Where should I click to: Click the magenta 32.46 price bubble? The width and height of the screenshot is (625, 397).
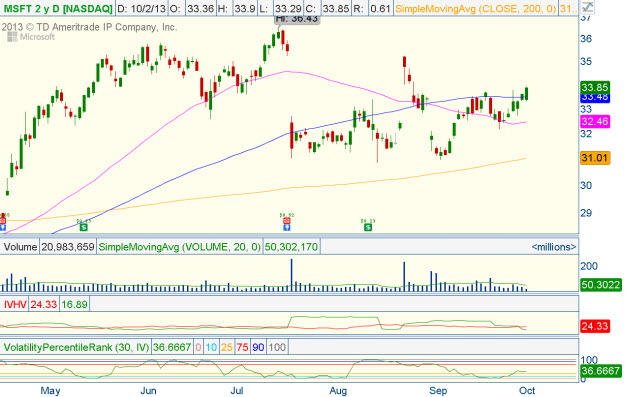pos(595,122)
